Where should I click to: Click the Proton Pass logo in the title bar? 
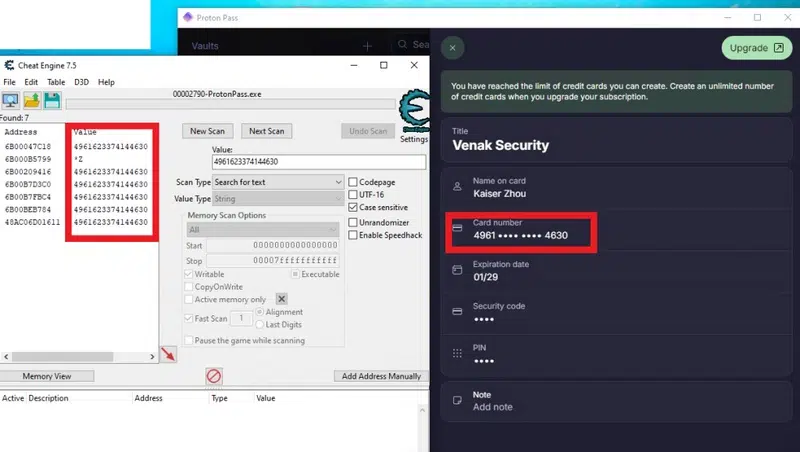pos(188,17)
